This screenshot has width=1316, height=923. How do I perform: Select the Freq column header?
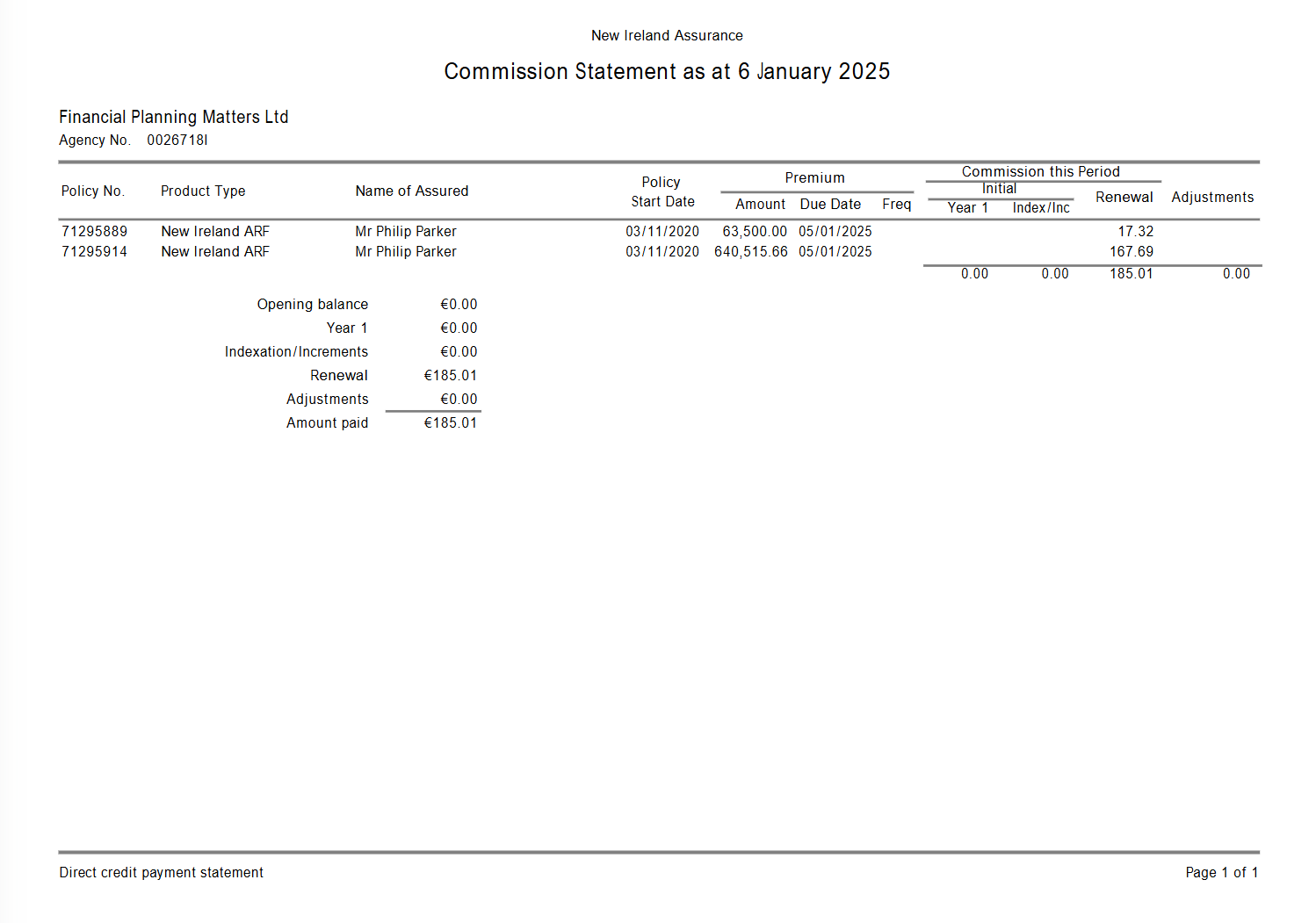click(896, 205)
